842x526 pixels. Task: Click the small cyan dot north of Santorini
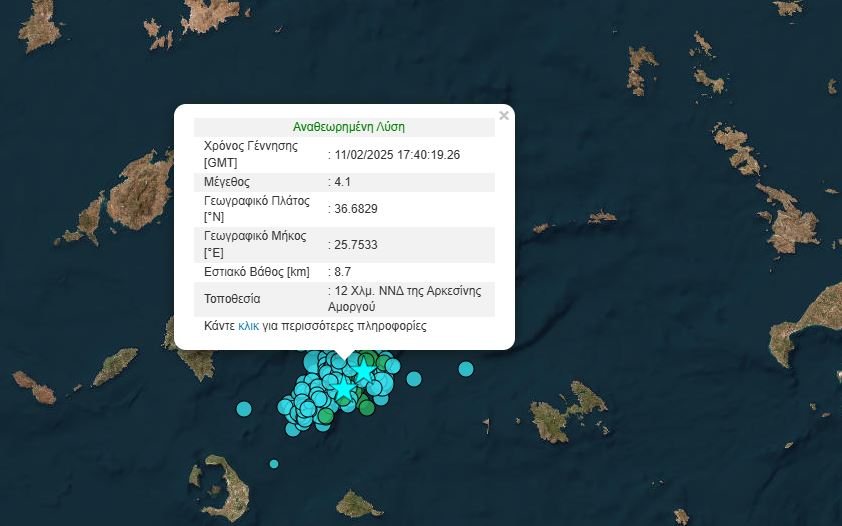click(x=274, y=464)
